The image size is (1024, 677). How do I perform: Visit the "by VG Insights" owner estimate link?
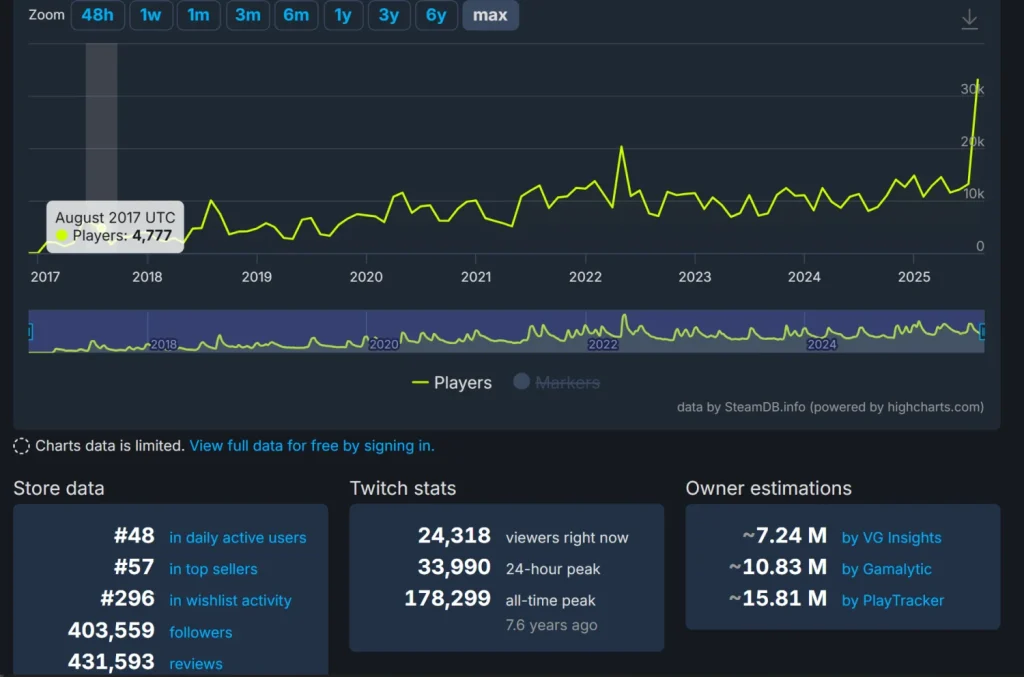coord(891,537)
